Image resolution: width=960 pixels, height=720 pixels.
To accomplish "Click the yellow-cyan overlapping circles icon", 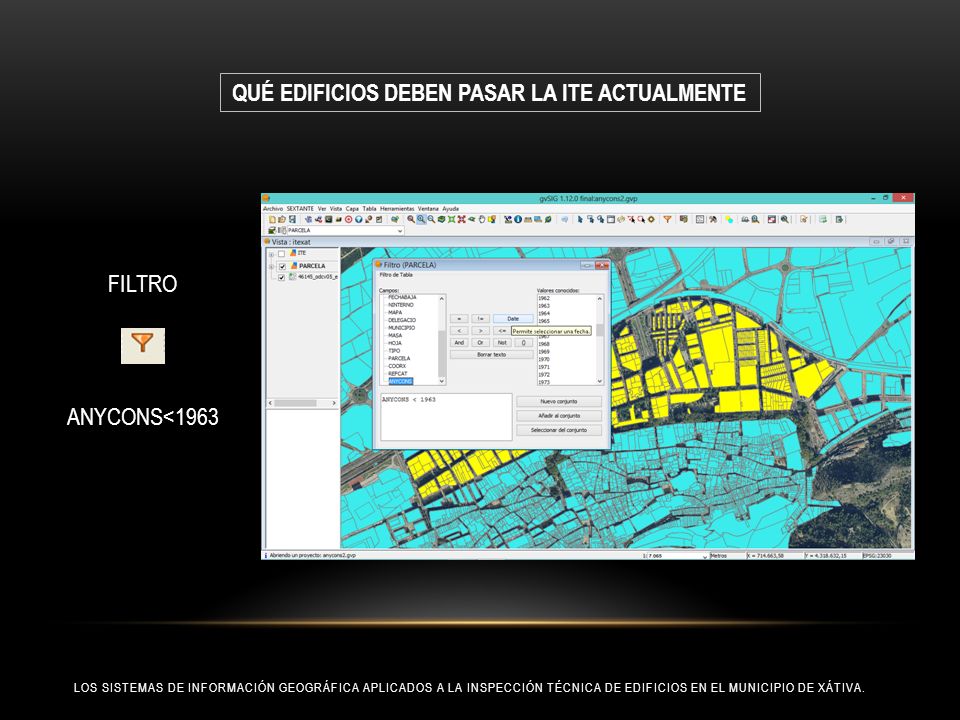I will pos(729,219).
